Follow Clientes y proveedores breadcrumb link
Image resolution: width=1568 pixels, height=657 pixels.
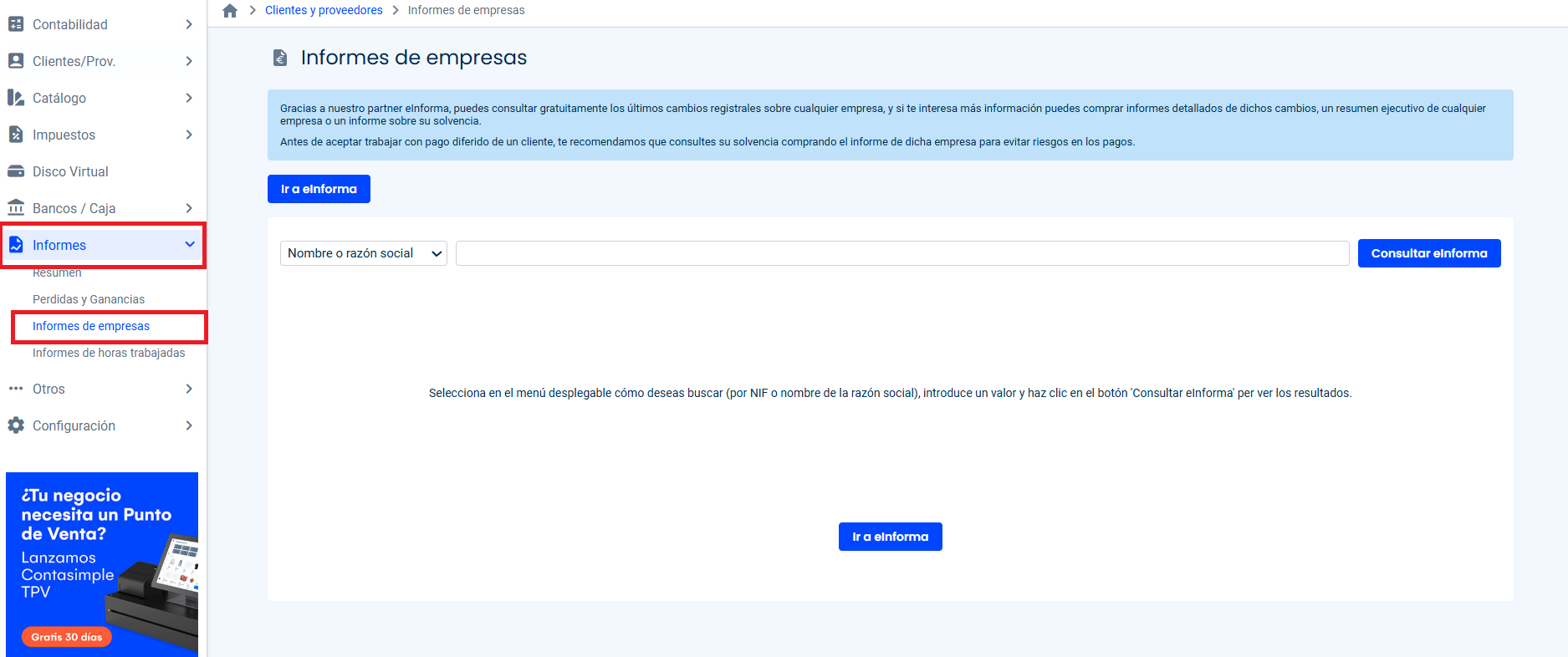[x=324, y=10]
